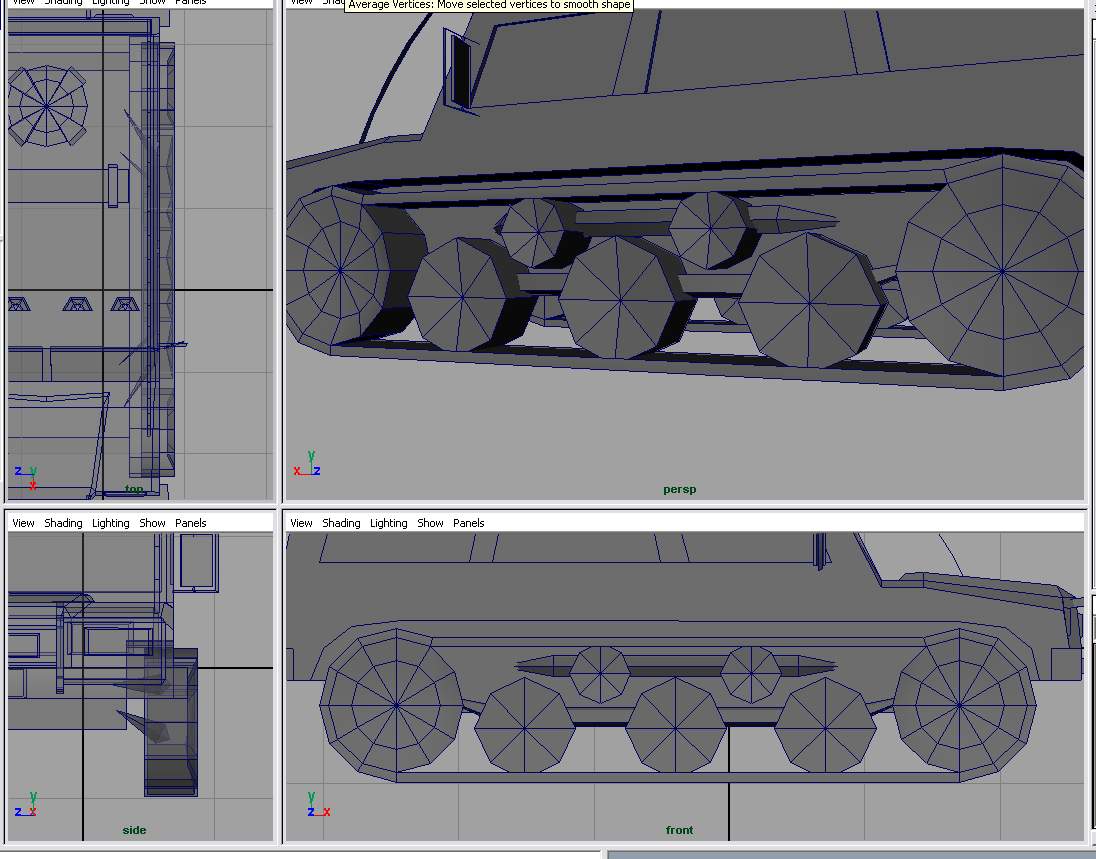Open the Shading menu in the side panel
The image size is (1096, 859).
tap(63, 523)
